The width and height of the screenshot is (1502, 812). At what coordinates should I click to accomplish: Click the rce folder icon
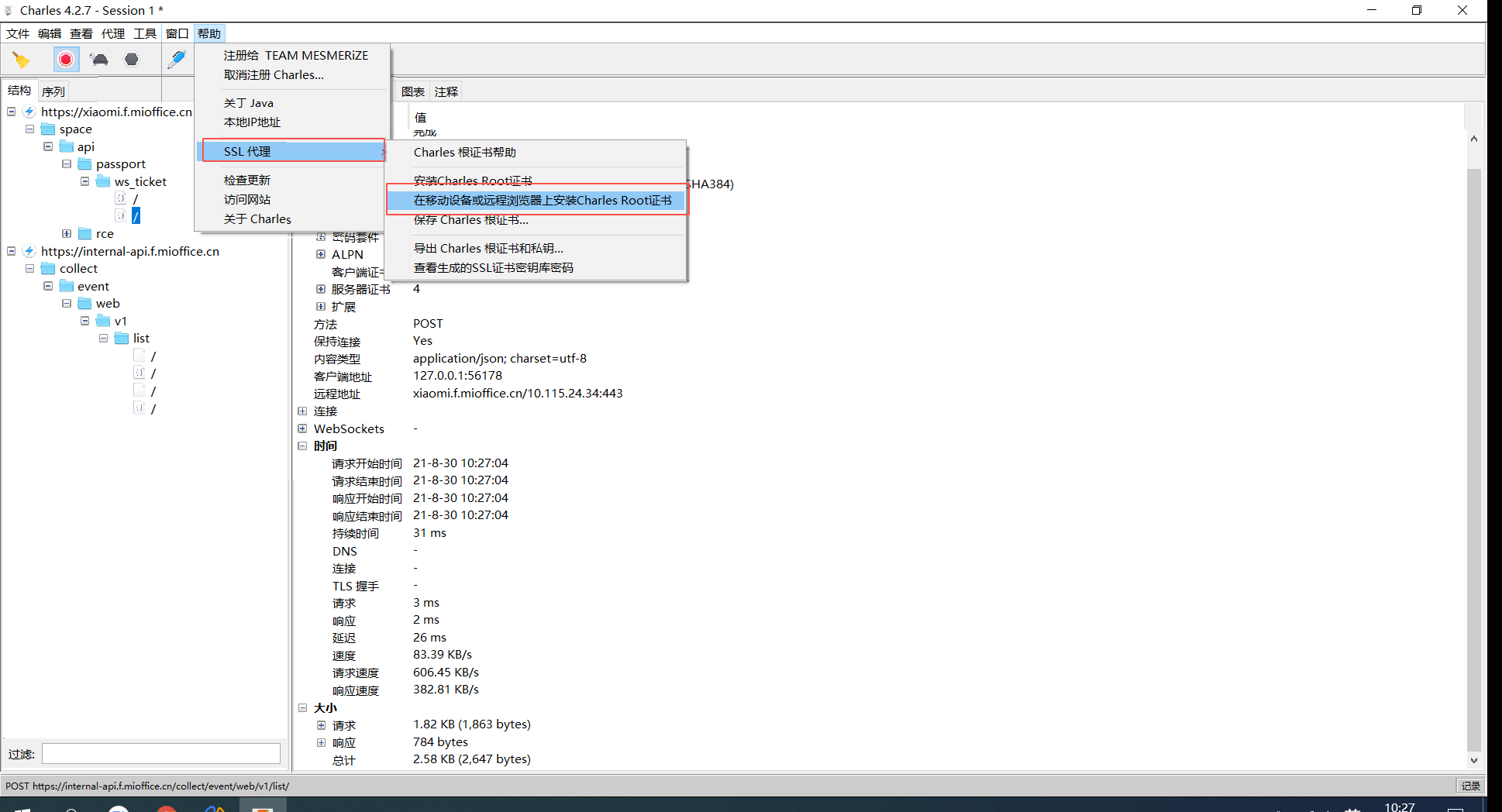(x=85, y=233)
